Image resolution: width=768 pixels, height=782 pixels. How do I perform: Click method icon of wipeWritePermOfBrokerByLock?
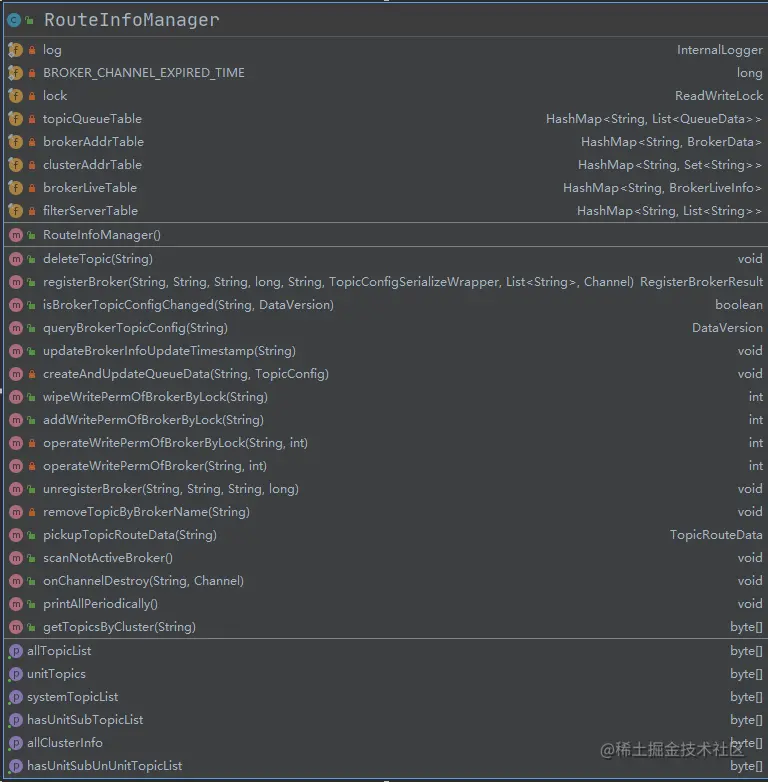point(16,396)
